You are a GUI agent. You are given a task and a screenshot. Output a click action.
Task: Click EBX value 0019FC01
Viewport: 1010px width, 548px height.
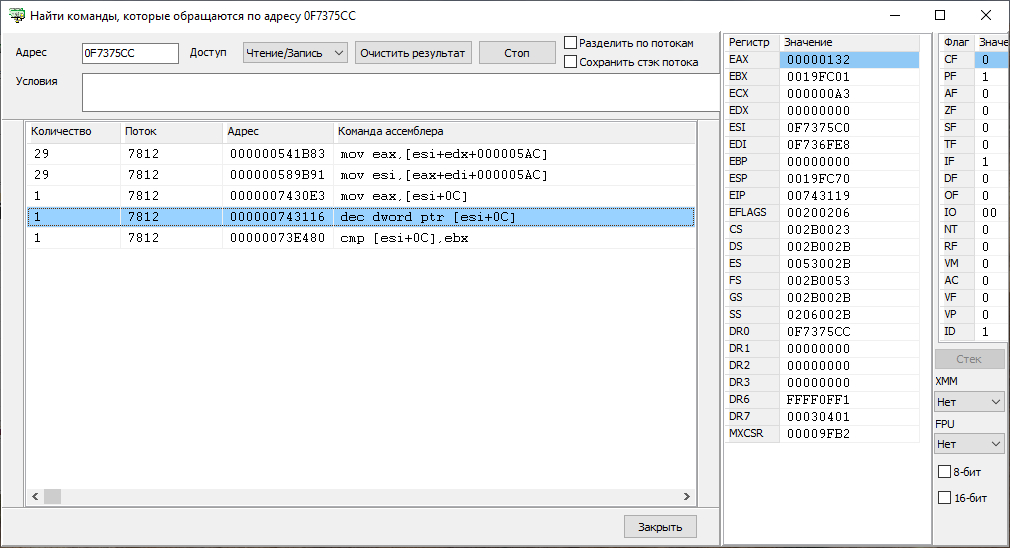point(849,77)
